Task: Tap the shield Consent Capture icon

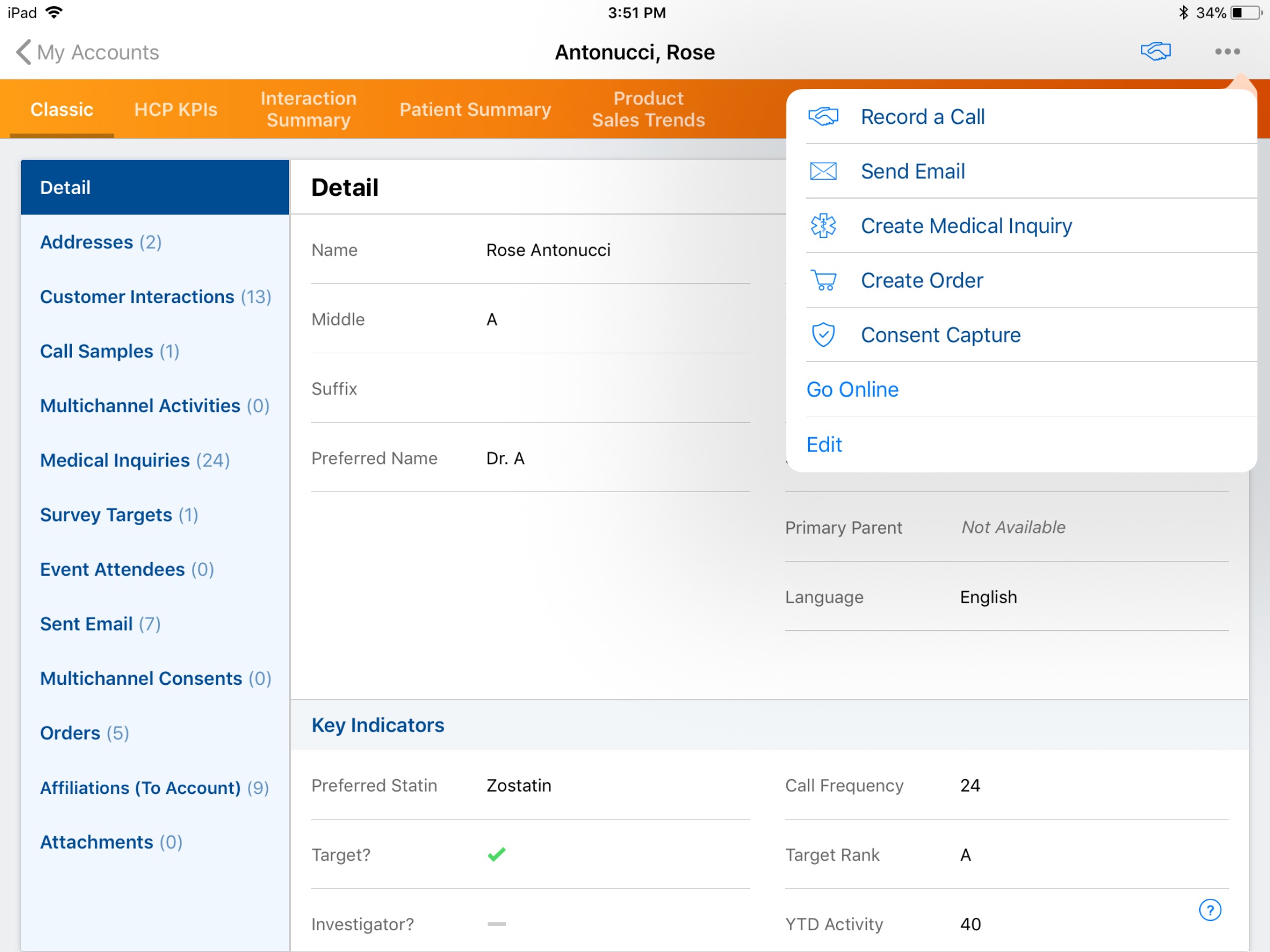Action: point(823,334)
